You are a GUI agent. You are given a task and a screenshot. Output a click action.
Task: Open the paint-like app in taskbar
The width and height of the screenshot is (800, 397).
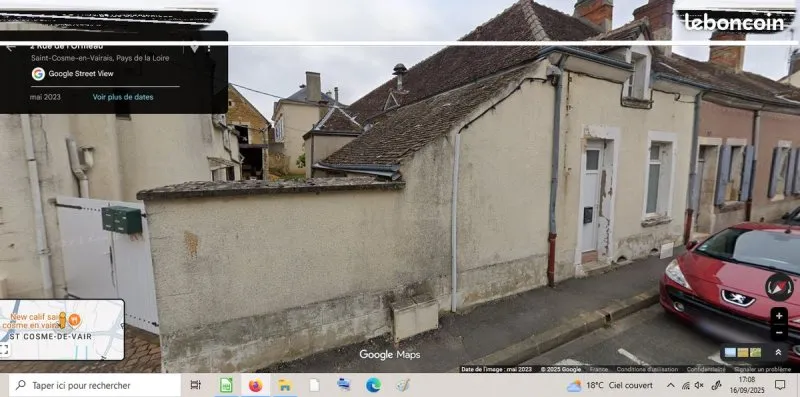403,385
